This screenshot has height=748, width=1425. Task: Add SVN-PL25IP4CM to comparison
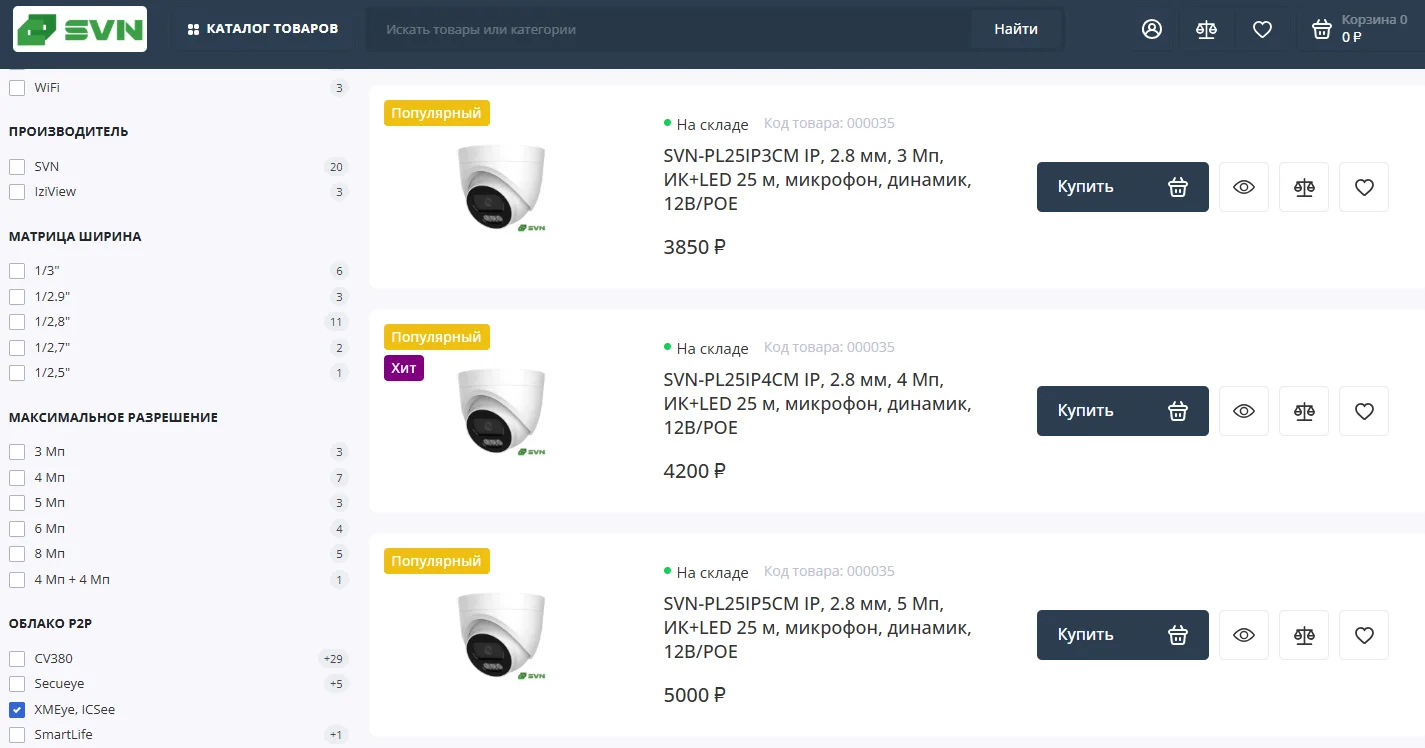tap(1304, 411)
